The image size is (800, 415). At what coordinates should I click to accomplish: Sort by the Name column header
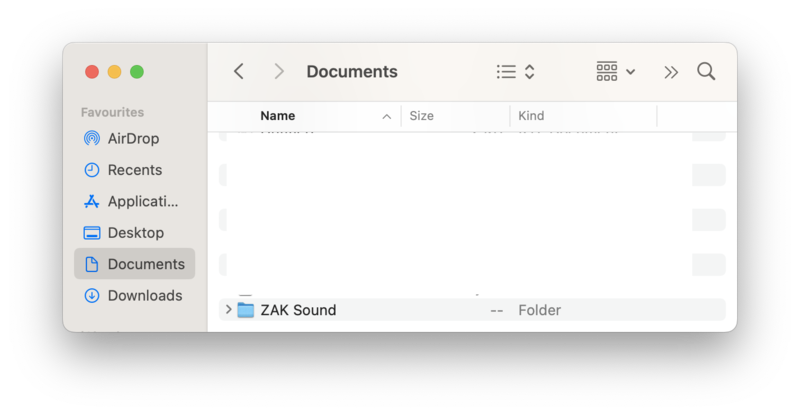click(x=278, y=116)
